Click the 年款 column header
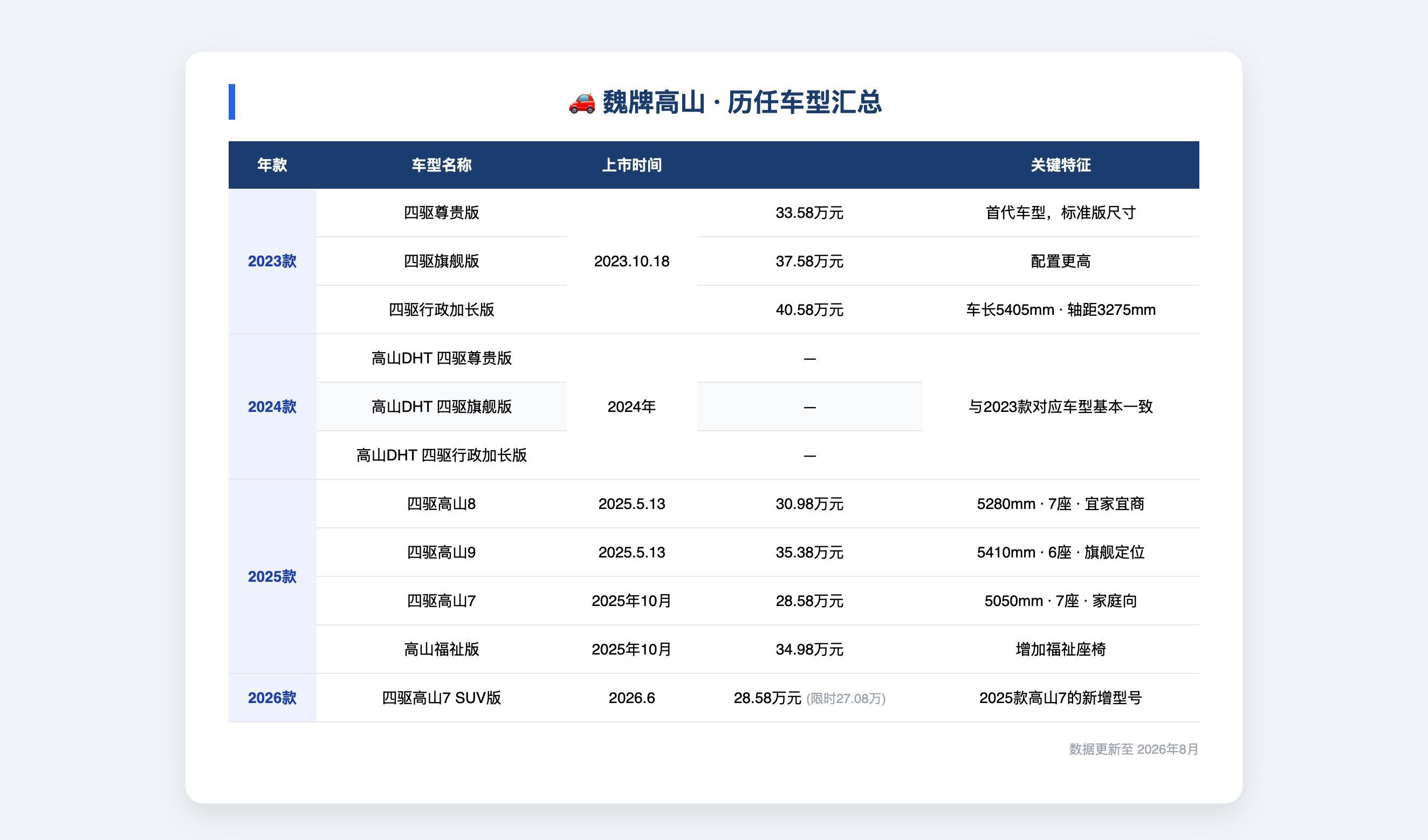This screenshot has height=840, width=1428. pyautogui.click(x=272, y=165)
